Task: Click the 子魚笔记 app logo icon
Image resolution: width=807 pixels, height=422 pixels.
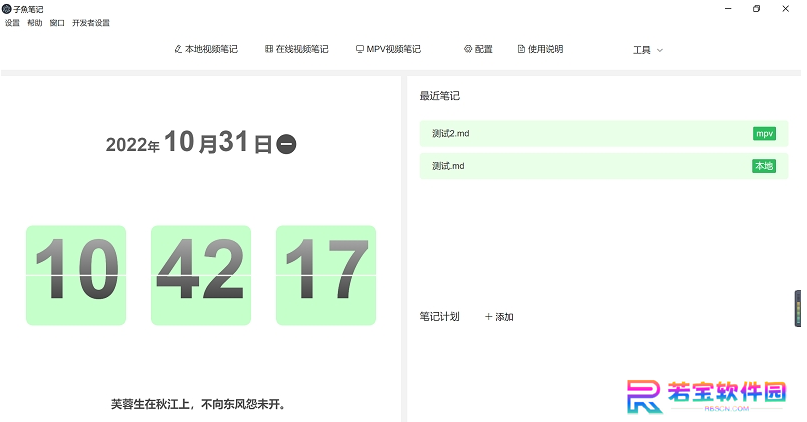Action: point(7,9)
